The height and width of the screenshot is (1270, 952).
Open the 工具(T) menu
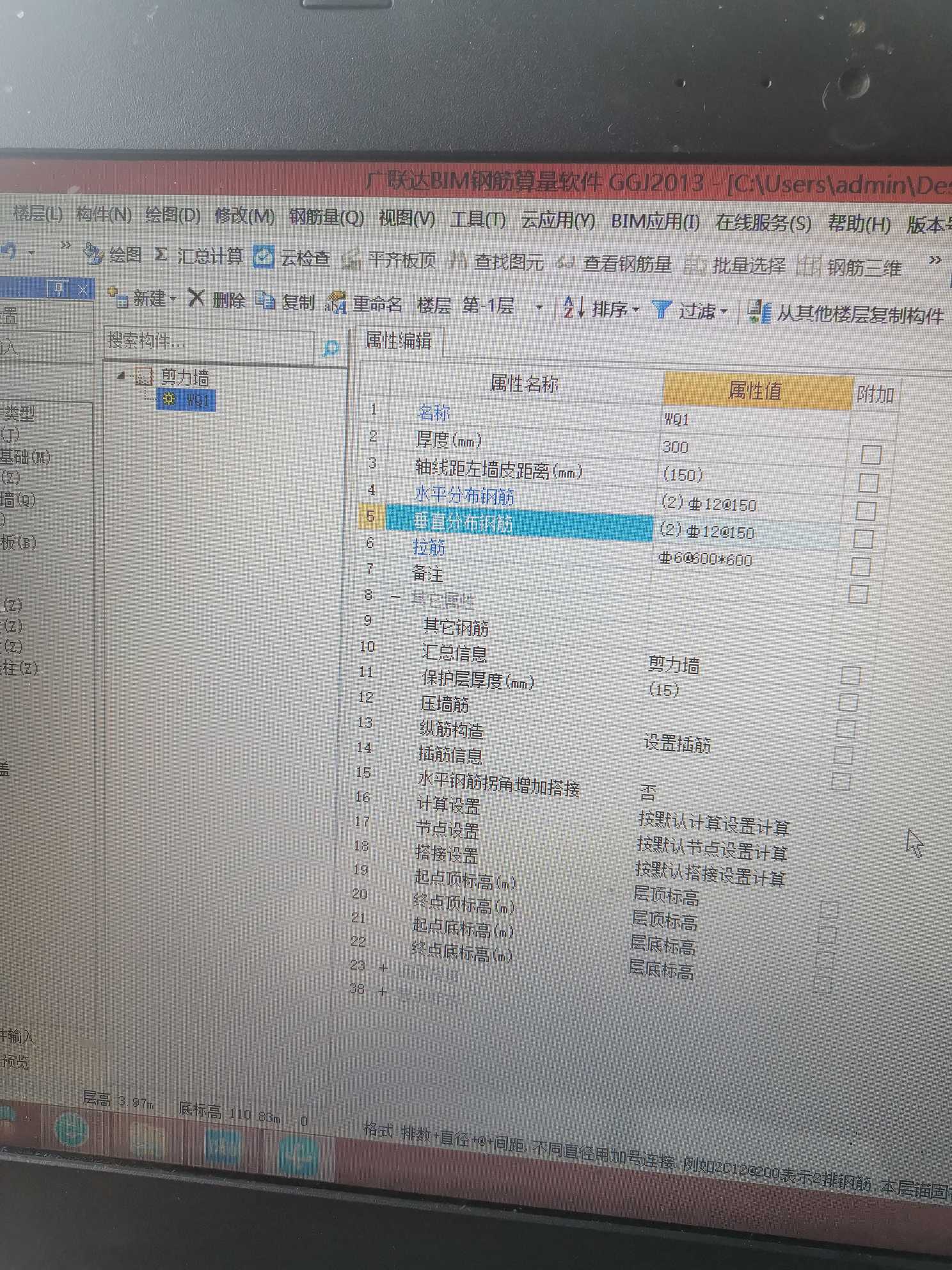click(478, 220)
